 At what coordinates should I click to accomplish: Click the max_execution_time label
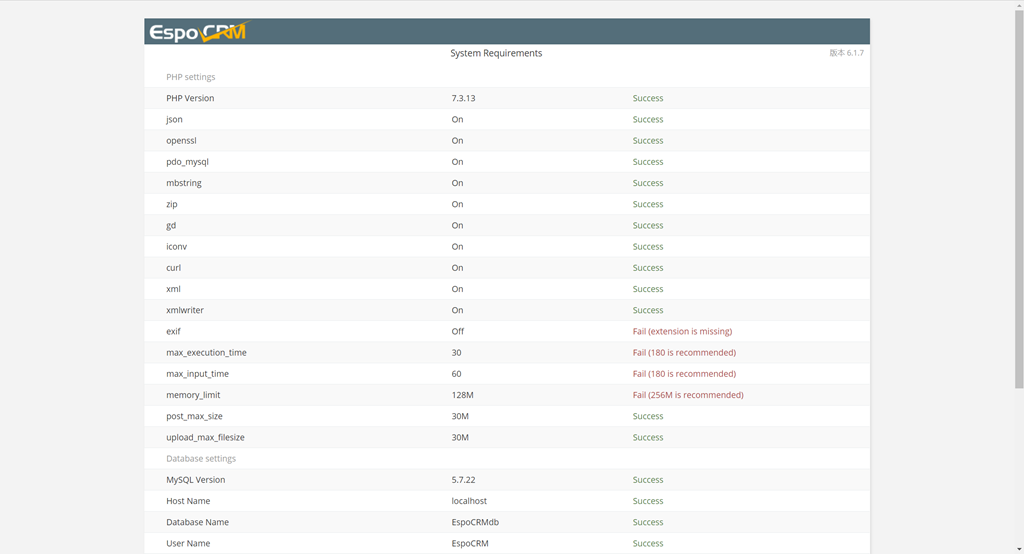[x=206, y=353]
